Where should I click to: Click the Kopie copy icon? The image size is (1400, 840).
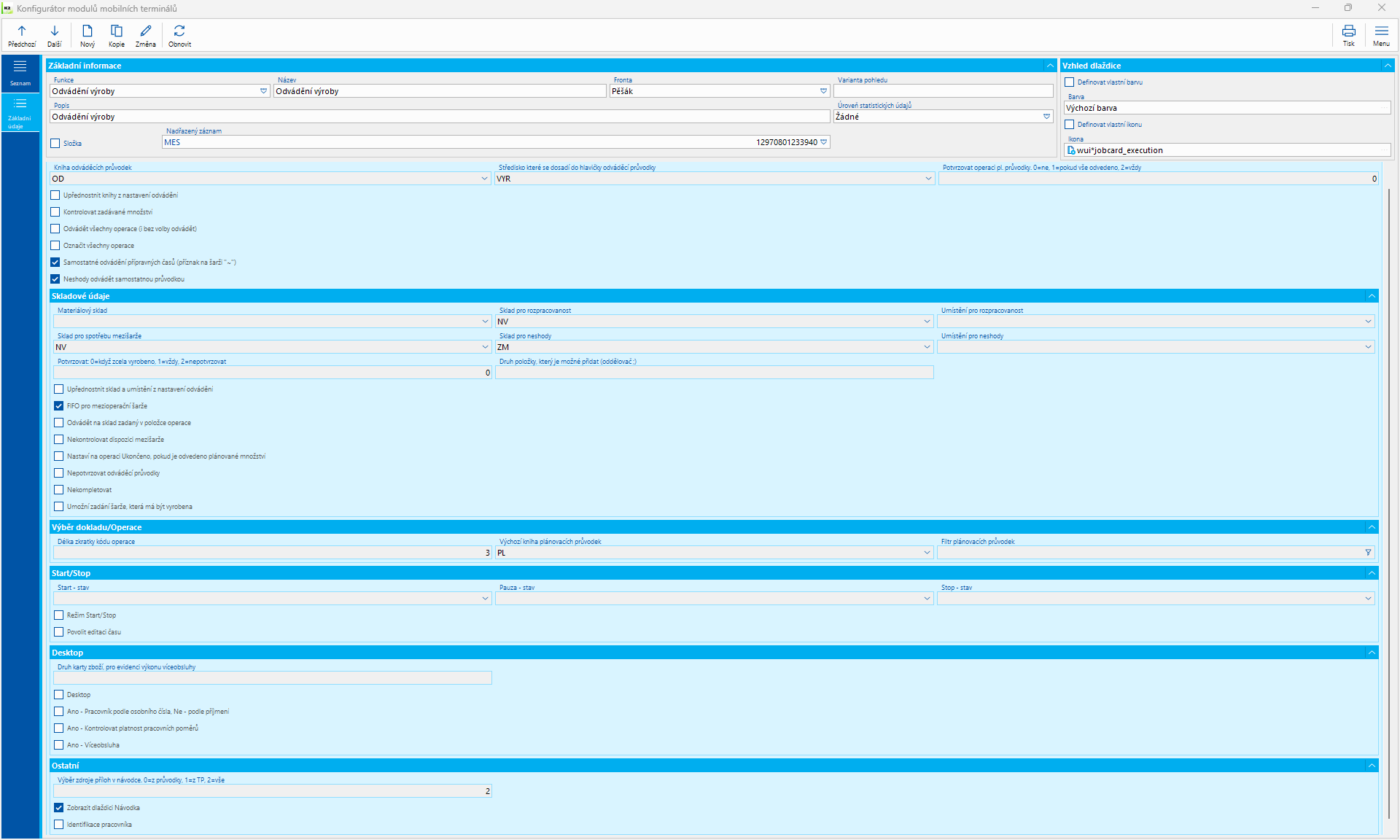117,31
